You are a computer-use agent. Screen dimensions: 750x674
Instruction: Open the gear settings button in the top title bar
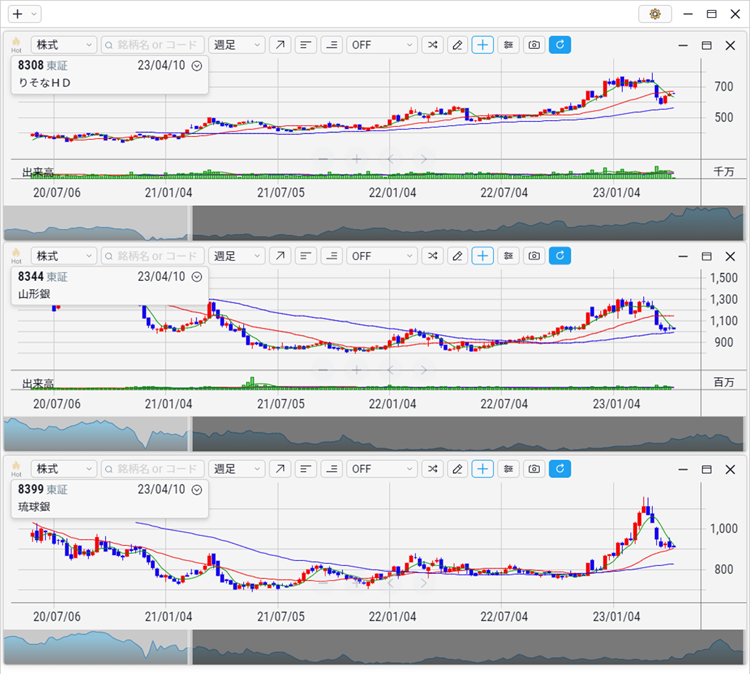[655, 14]
